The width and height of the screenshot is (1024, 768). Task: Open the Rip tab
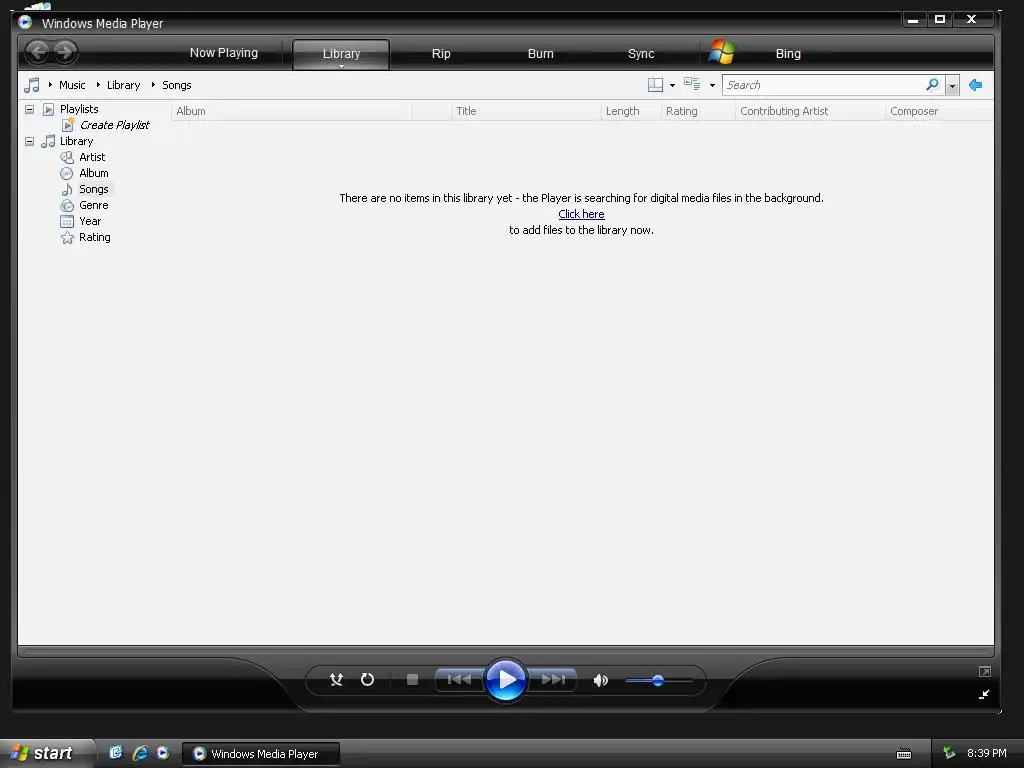[x=441, y=54]
